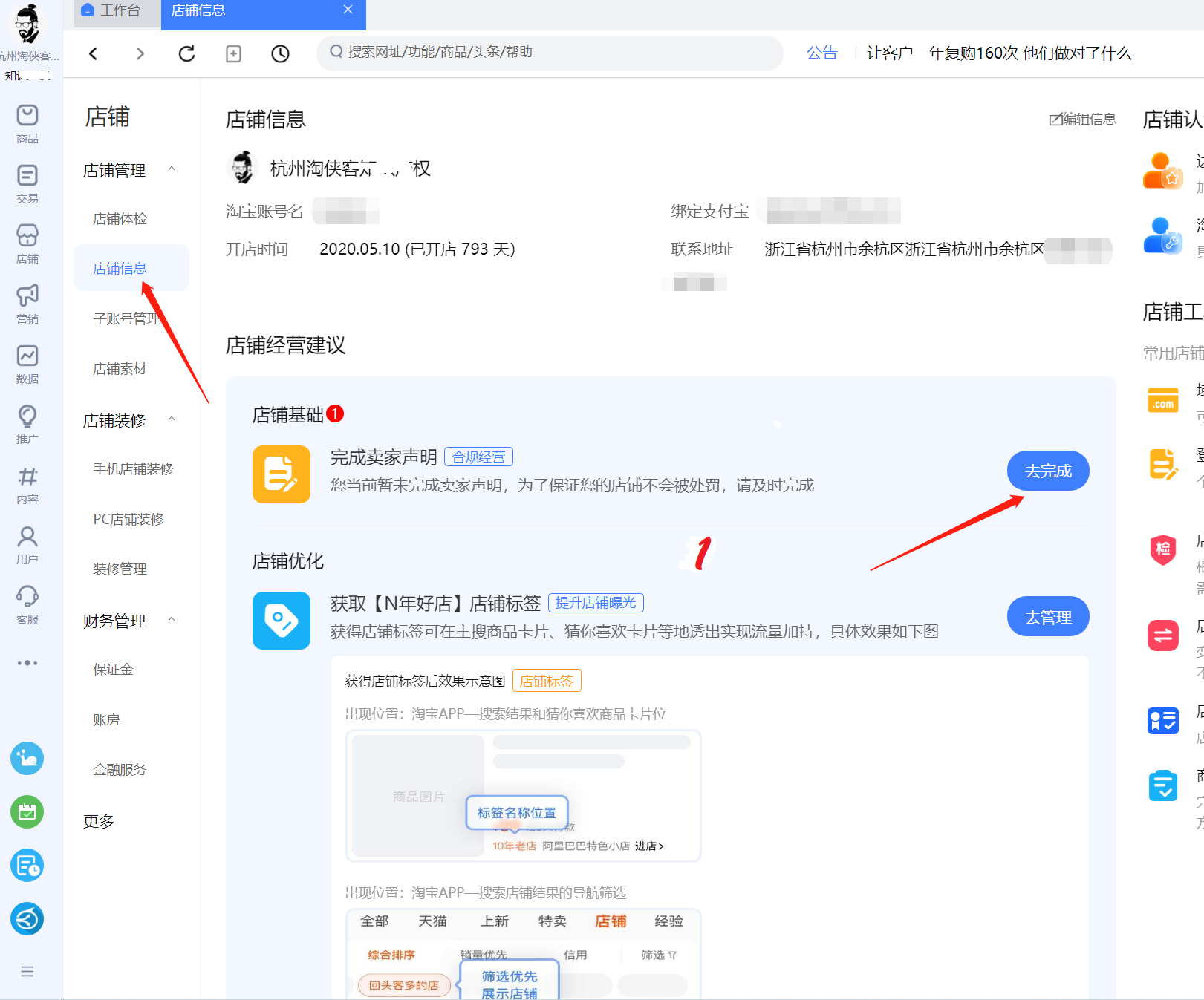The width and height of the screenshot is (1204, 1000).
Task: Open the 公告 announcement link
Action: (822, 53)
